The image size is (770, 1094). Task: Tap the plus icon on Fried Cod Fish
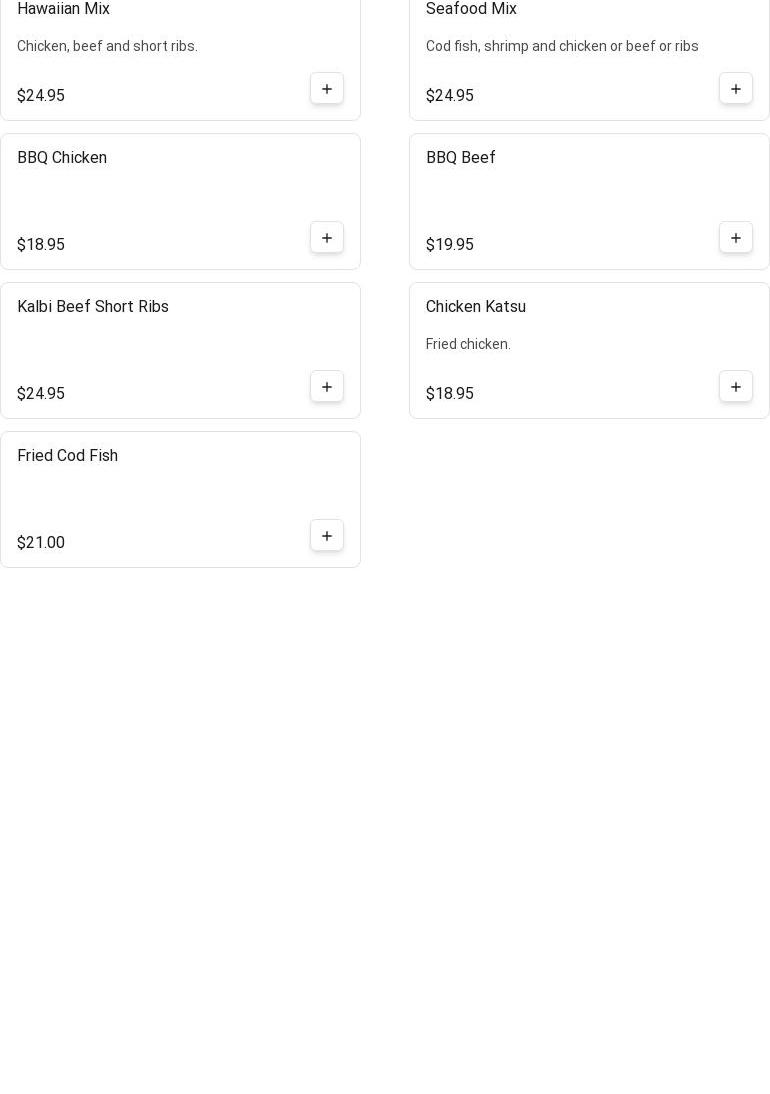tap(327, 536)
